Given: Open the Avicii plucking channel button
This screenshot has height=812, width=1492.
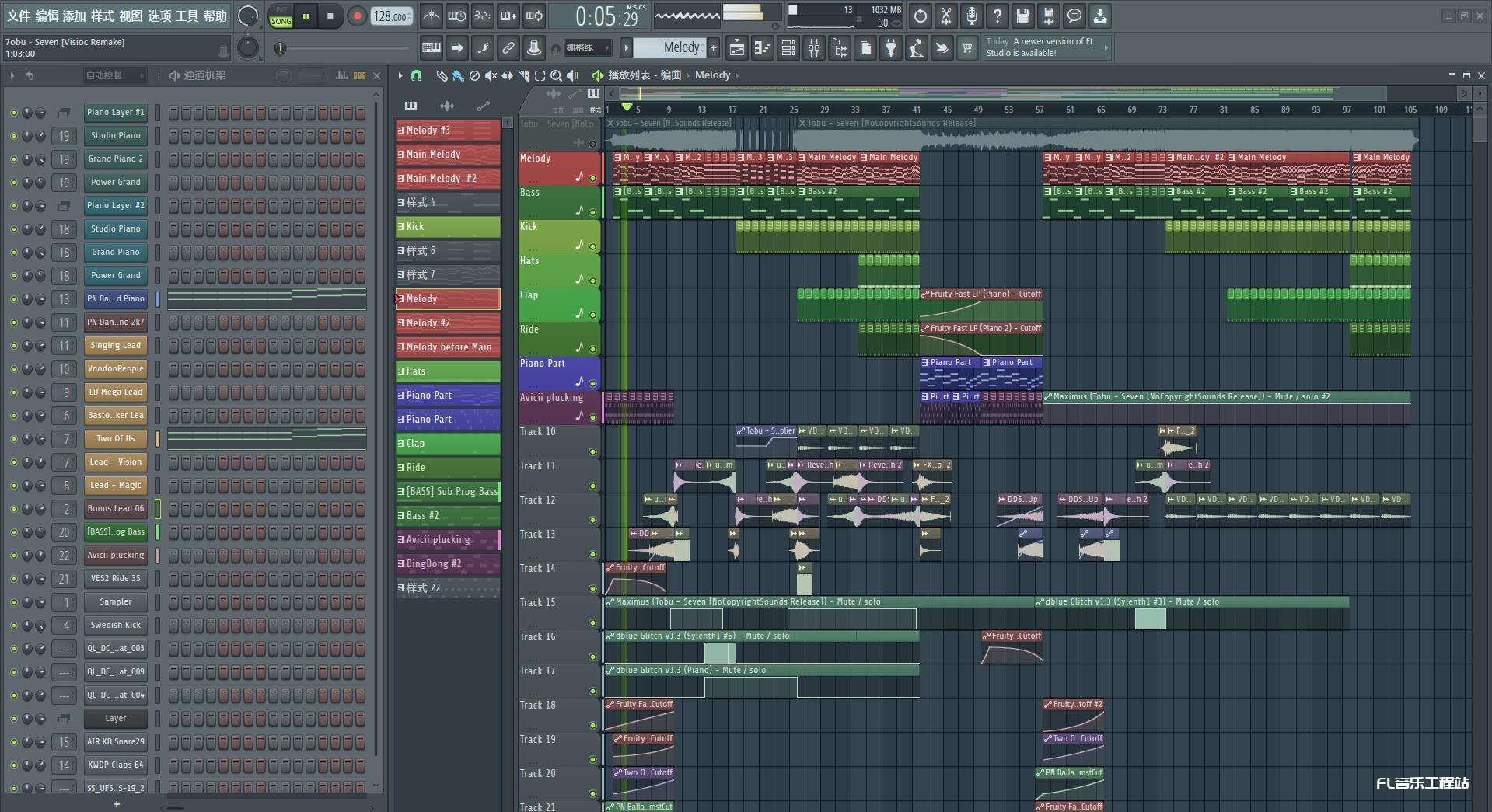Looking at the screenshot, I should (115, 556).
